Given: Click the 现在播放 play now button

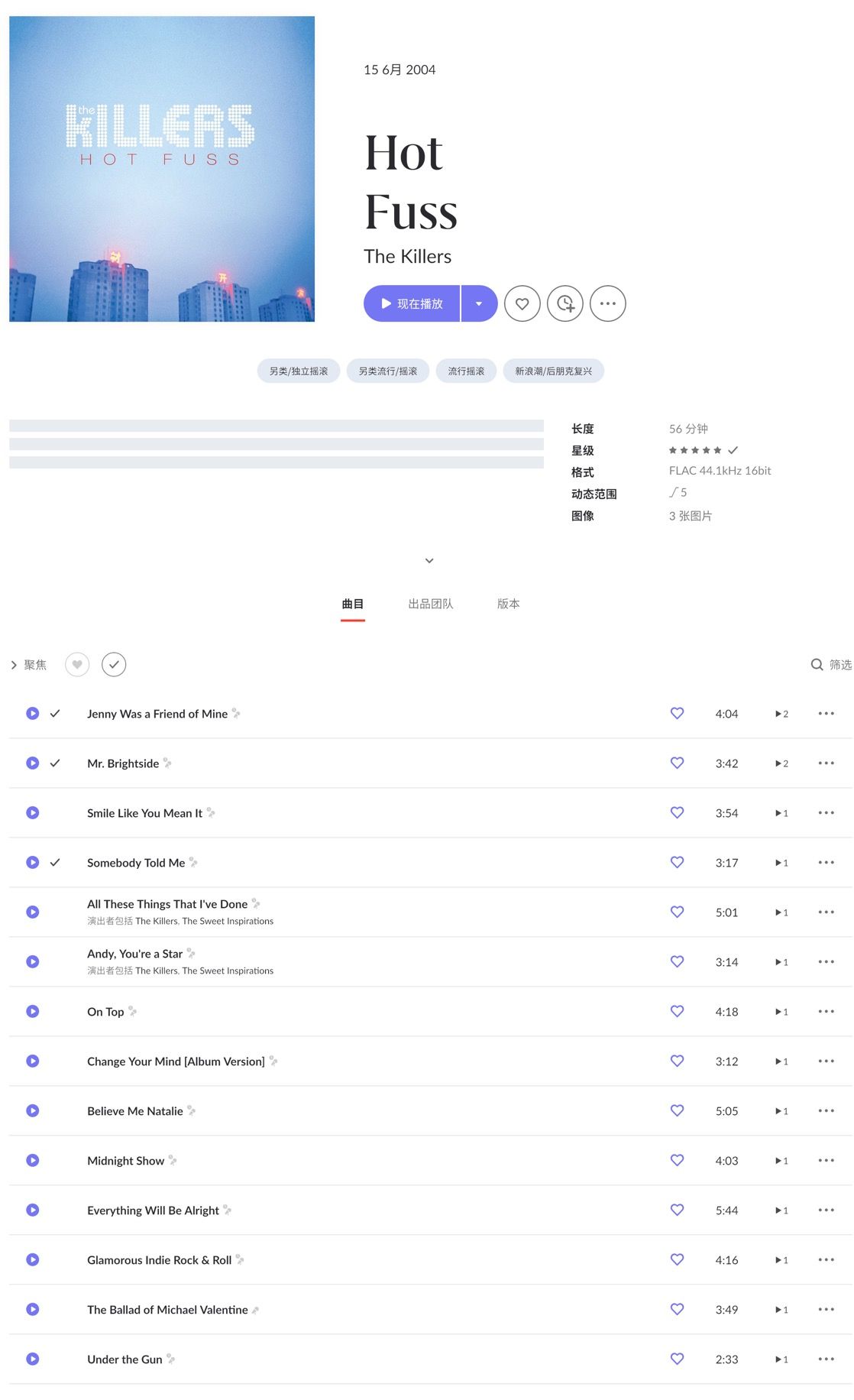Looking at the screenshot, I should pyautogui.click(x=412, y=303).
